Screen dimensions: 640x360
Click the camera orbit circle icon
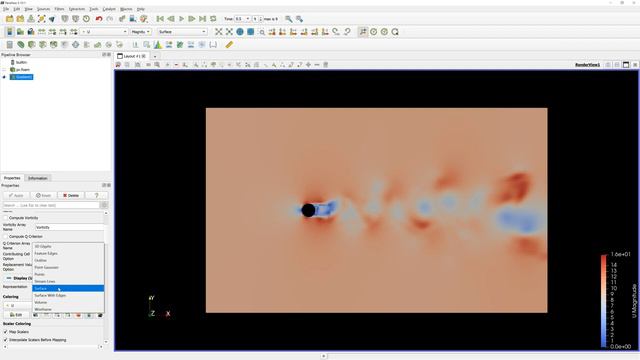[x=373, y=32]
